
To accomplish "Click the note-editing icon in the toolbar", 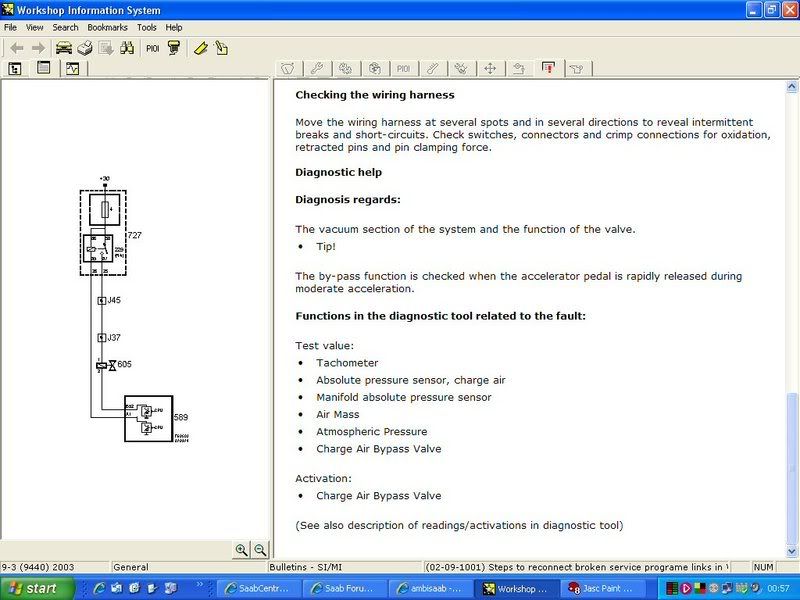I will tap(222, 47).
